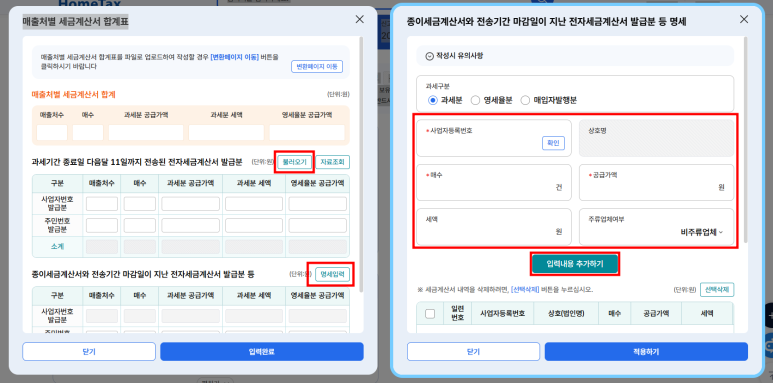Image resolution: width=773 pixels, height=383 pixels.
Task: Select the 영세율분 radio button
Action: point(475,100)
